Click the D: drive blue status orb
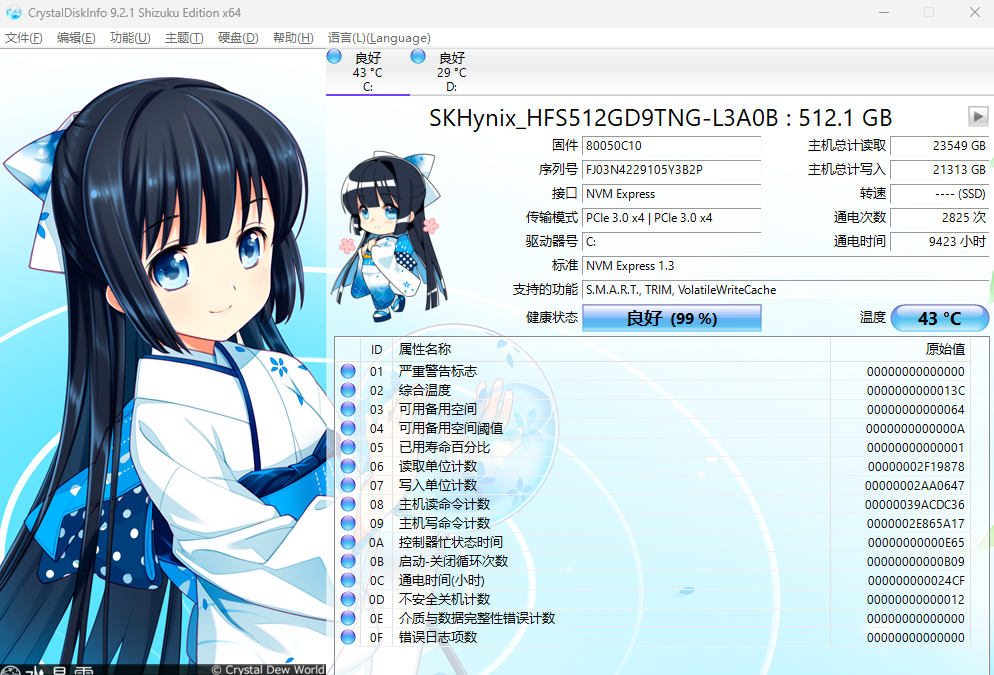 (418, 56)
